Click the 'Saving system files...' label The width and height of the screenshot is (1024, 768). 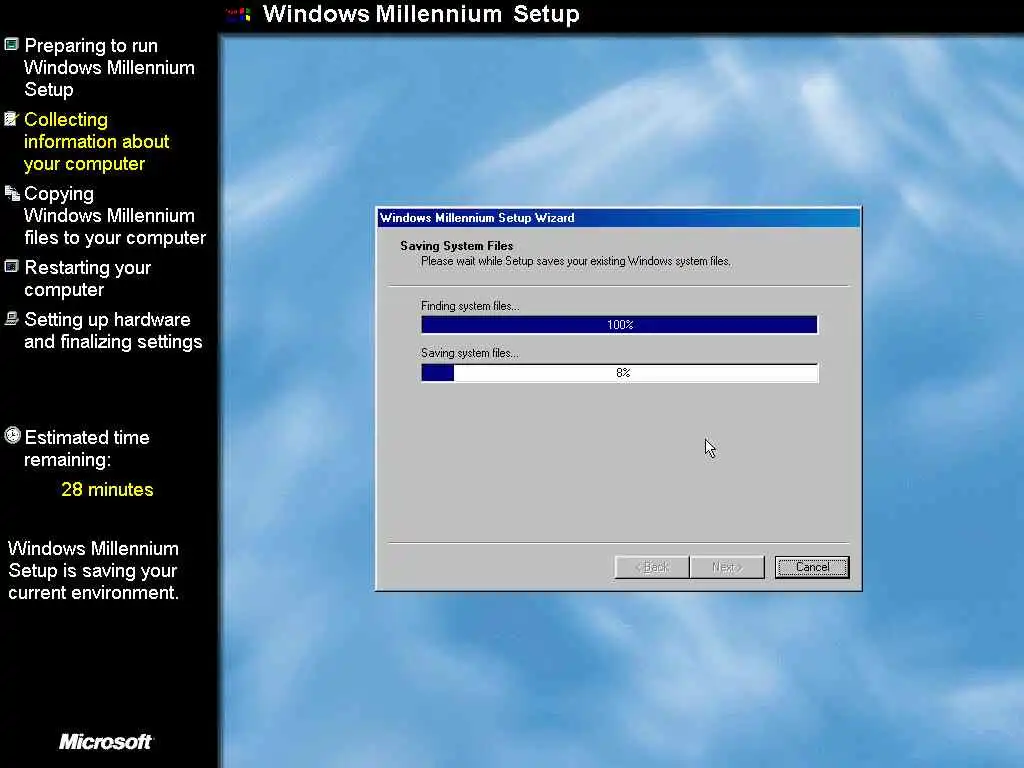[470, 353]
